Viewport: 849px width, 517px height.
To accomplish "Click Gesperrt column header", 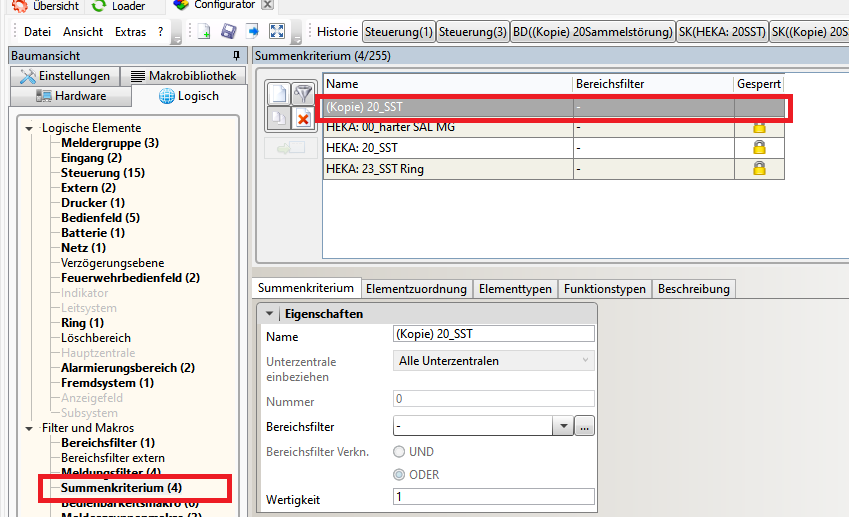I will 759,84.
